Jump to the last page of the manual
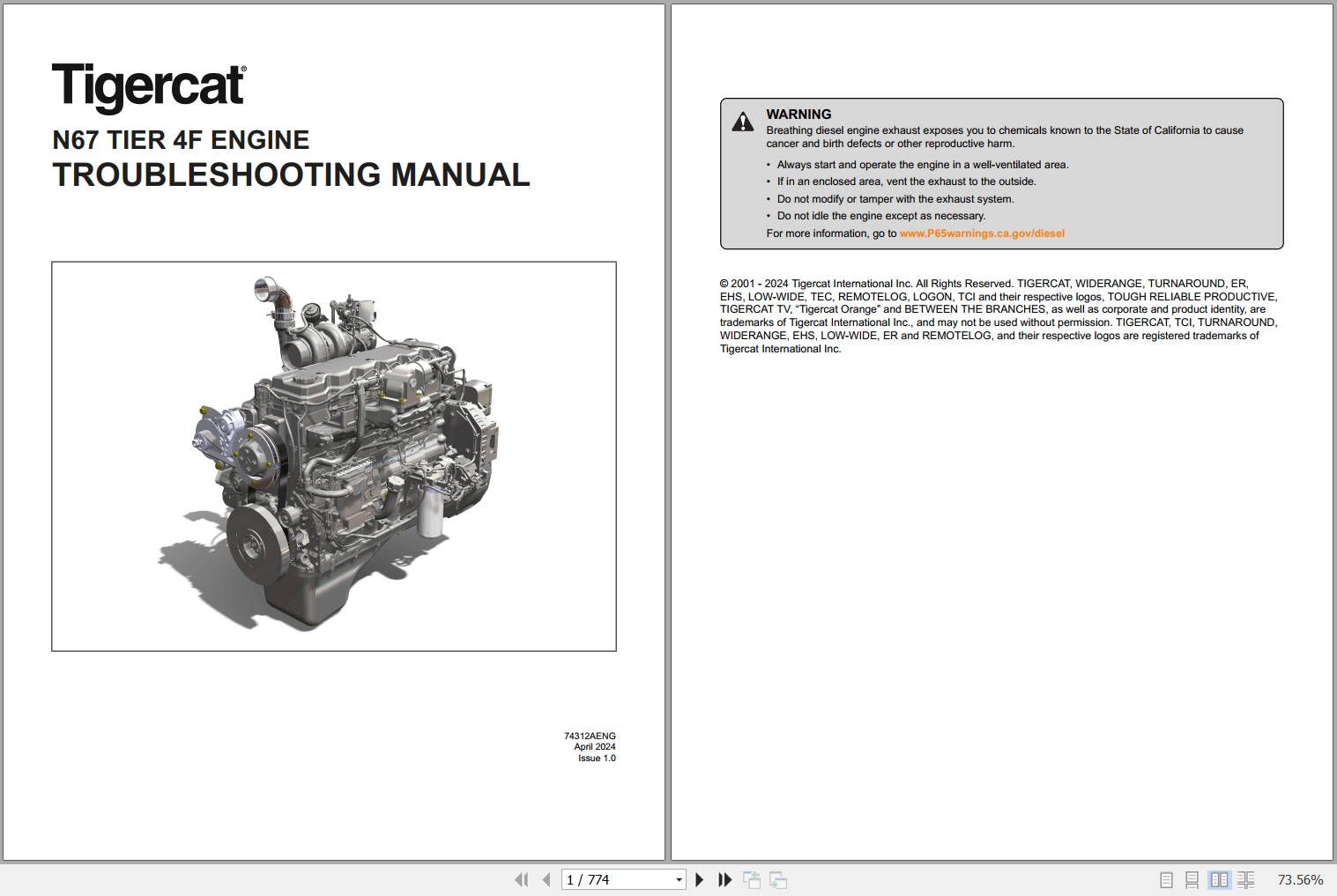Screen dimensions: 1337x896 (x=724, y=879)
